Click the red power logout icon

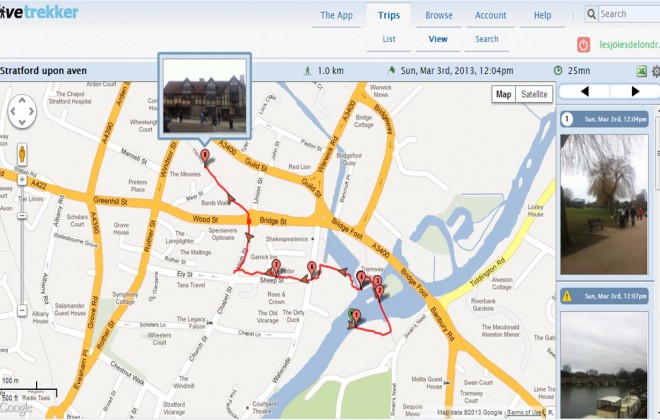(x=583, y=45)
